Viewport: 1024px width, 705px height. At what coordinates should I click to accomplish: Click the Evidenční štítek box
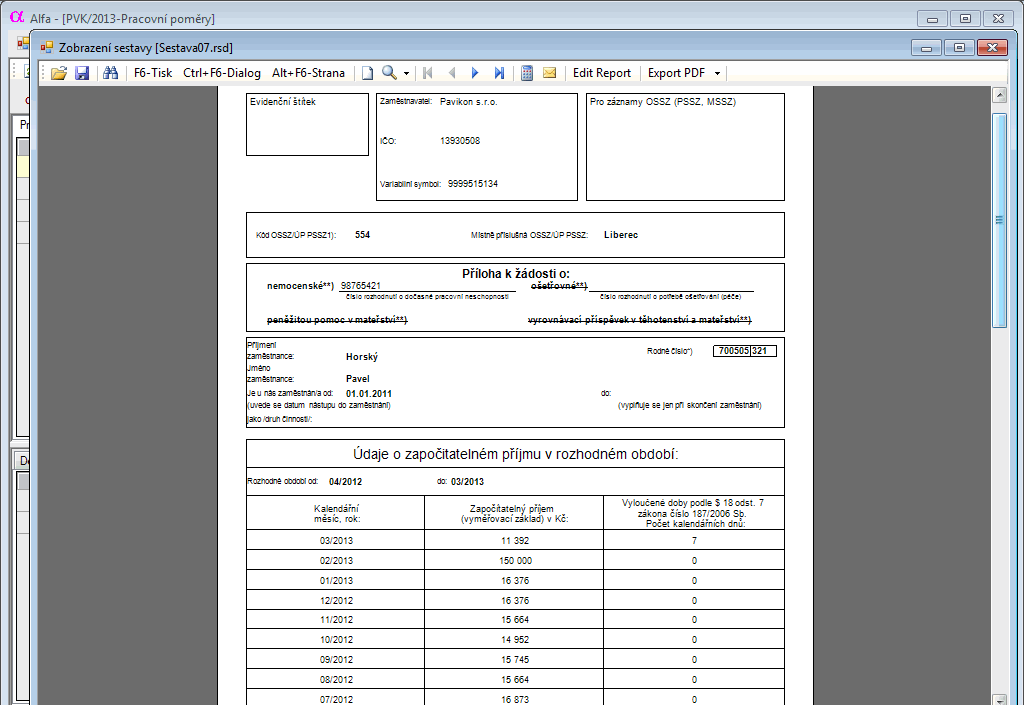click(308, 125)
